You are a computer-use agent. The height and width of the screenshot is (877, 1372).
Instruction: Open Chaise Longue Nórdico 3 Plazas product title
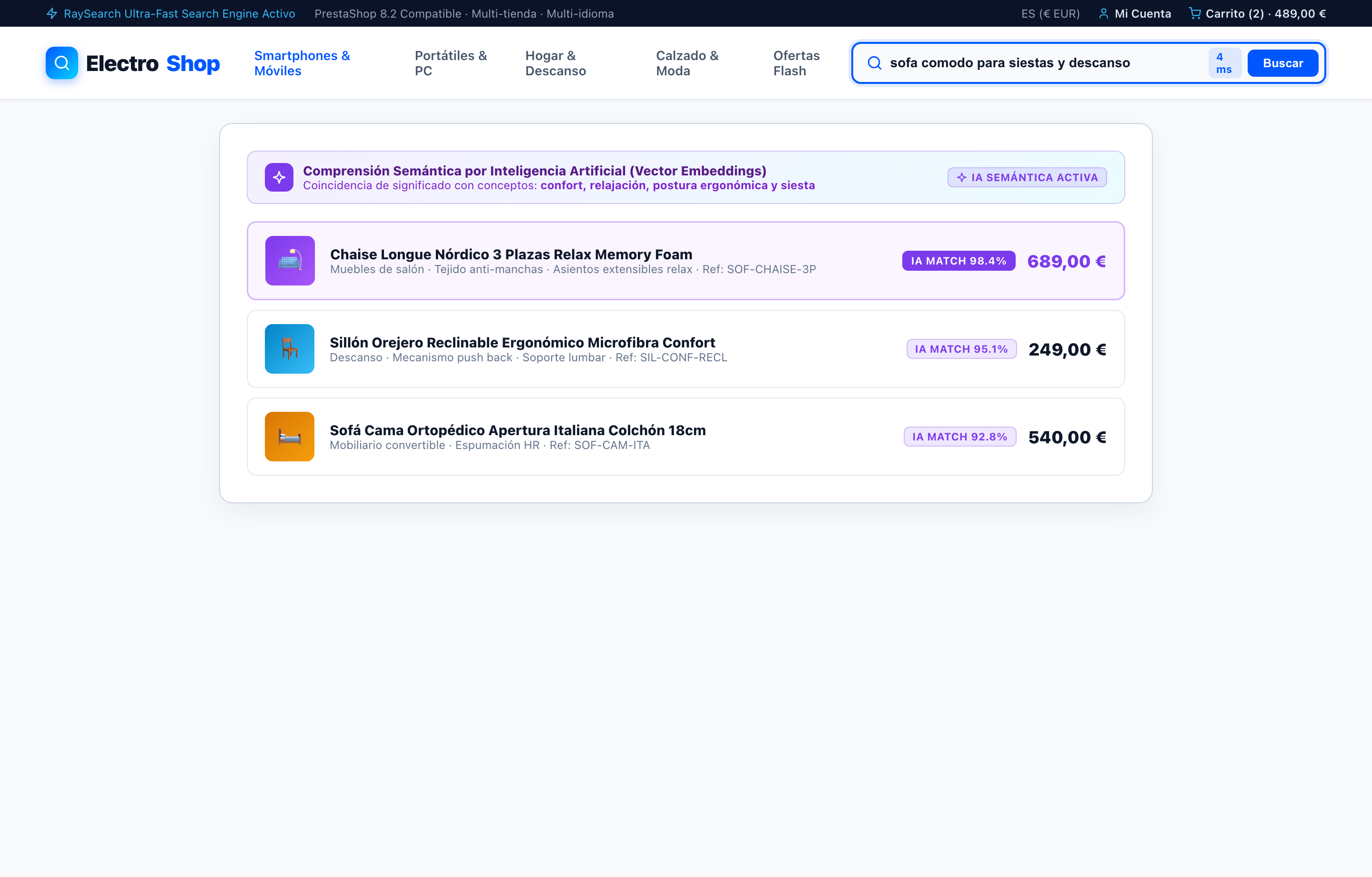pyautogui.click(x=511, y=255)
